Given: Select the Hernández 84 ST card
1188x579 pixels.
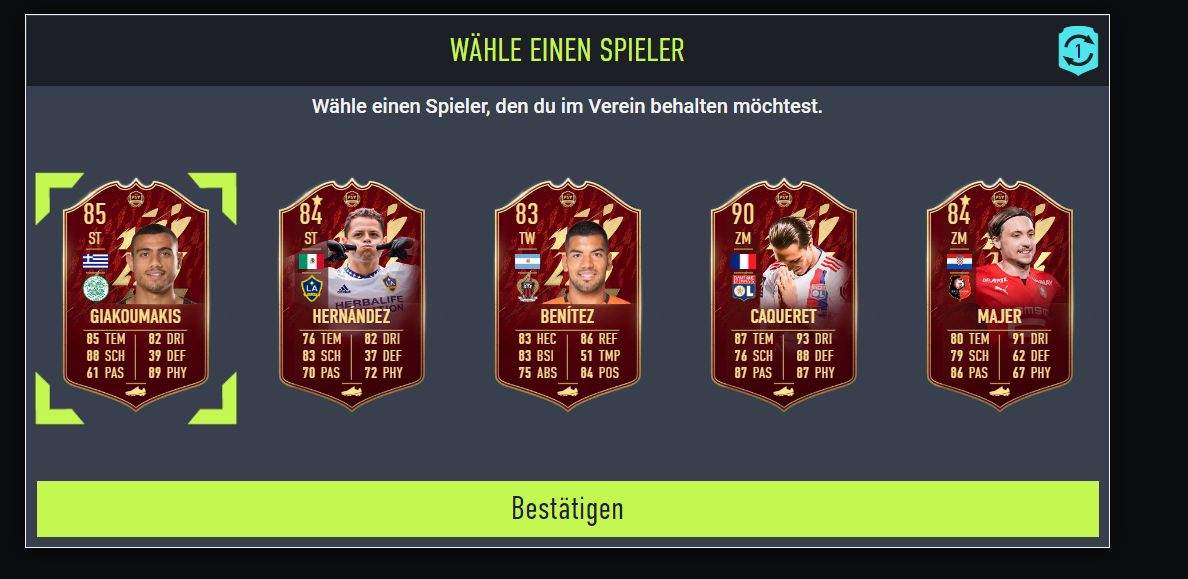Looking at the screenshot, I should 352,296.
